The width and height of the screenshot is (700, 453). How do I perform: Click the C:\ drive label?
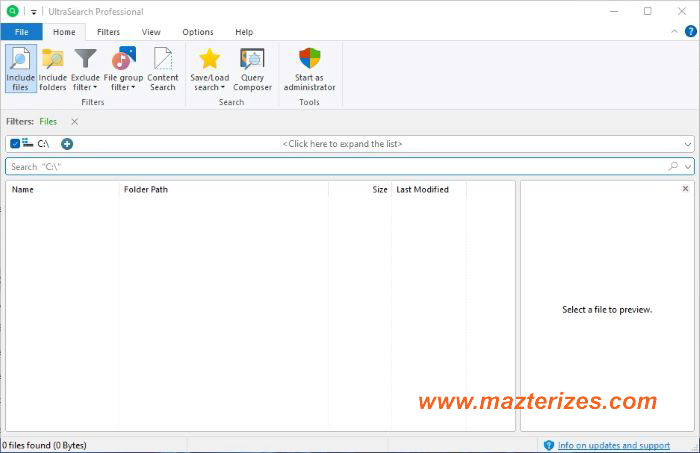43,144
